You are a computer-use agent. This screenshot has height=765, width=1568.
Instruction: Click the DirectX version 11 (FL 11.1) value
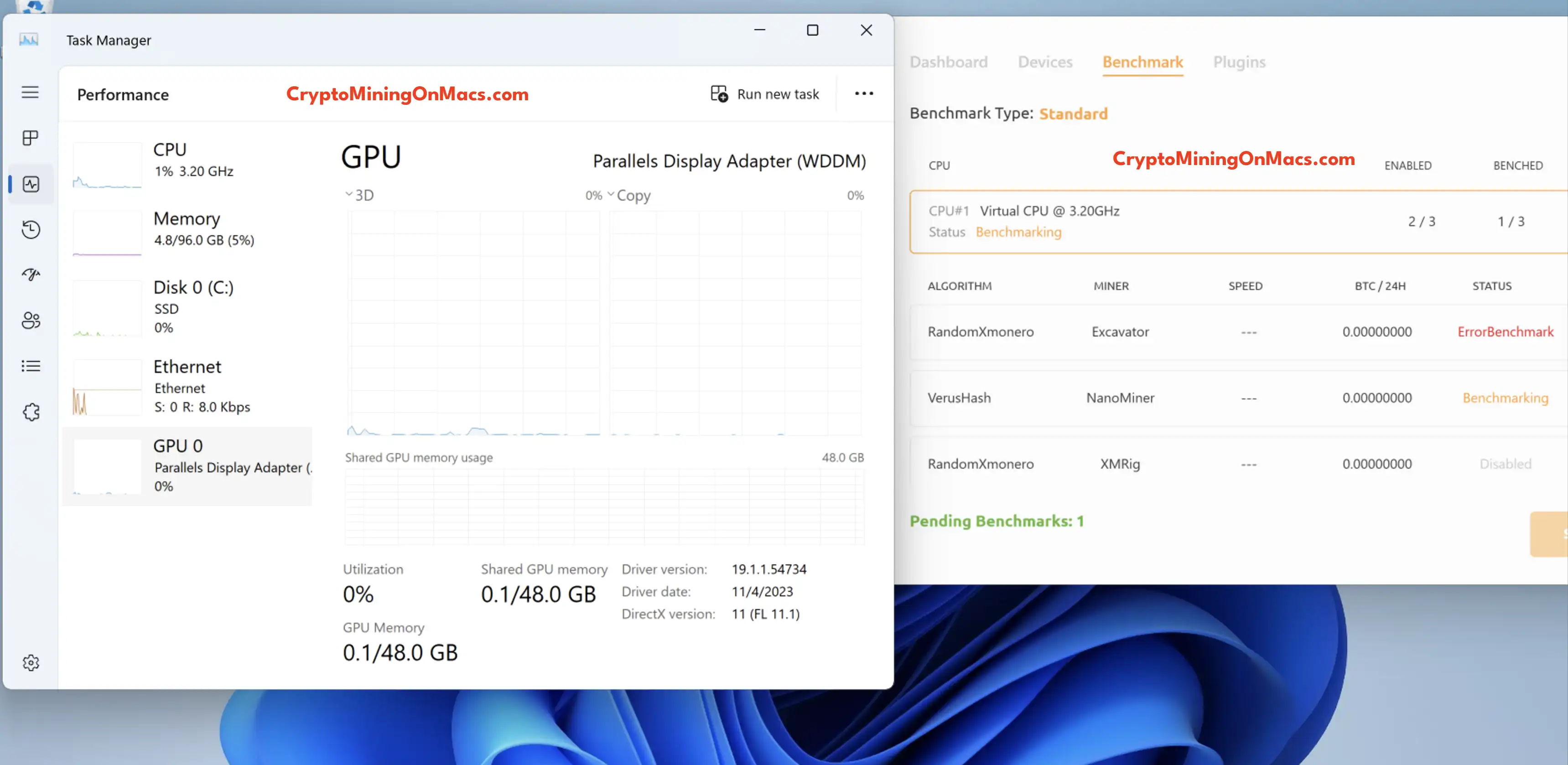pos(766,614)
